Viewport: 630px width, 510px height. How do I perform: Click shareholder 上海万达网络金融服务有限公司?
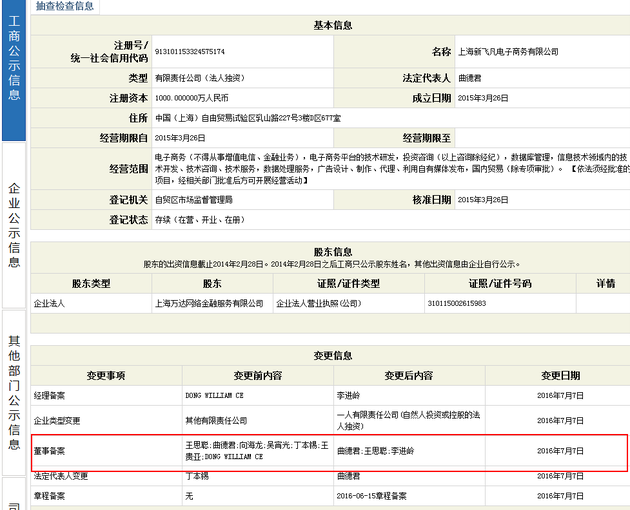(209, 303)
